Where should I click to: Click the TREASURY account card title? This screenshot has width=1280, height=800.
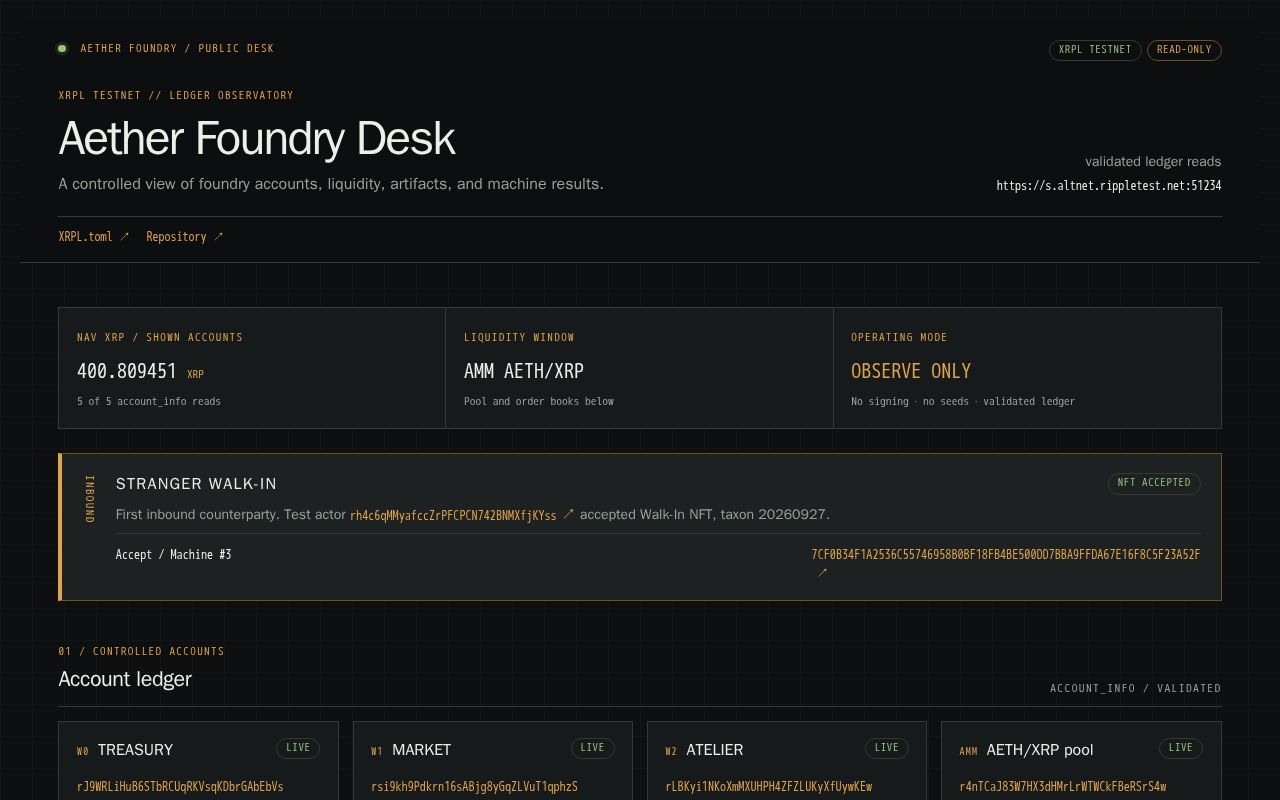pyautogui.click(x=135, y=750)
